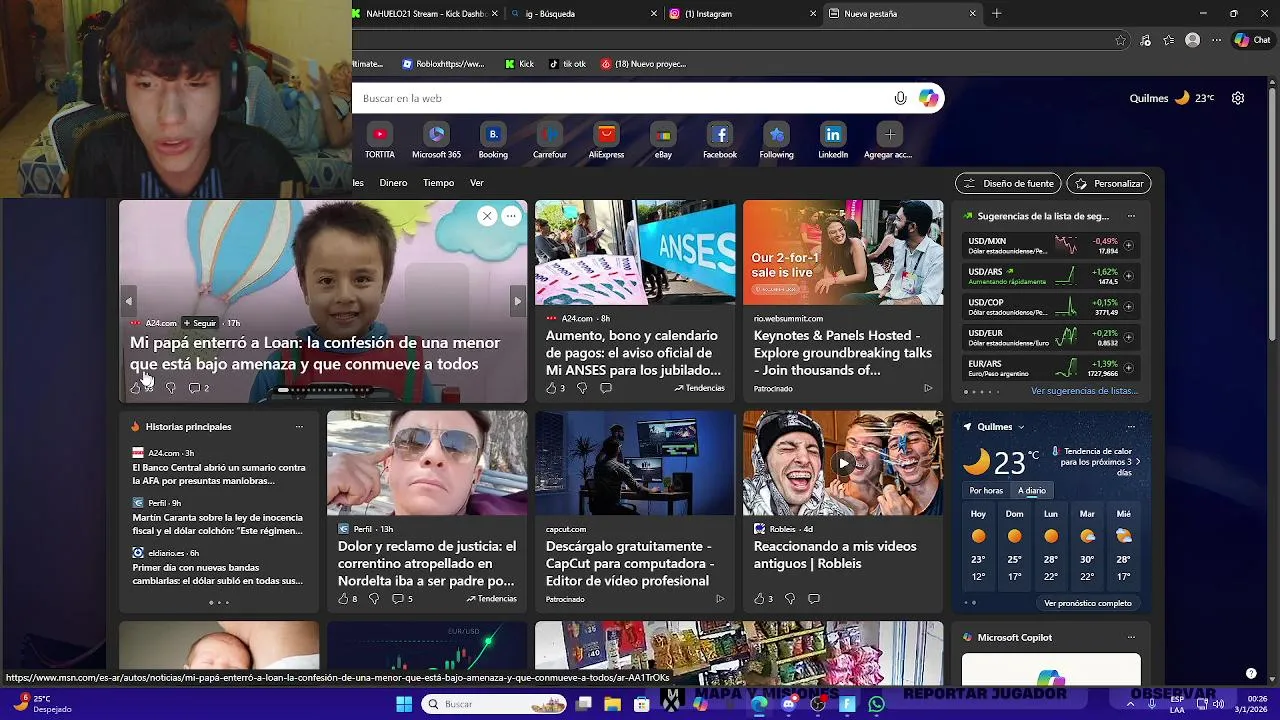
Task: Open browser Settings and more menu
Action: click(1216, 40)
